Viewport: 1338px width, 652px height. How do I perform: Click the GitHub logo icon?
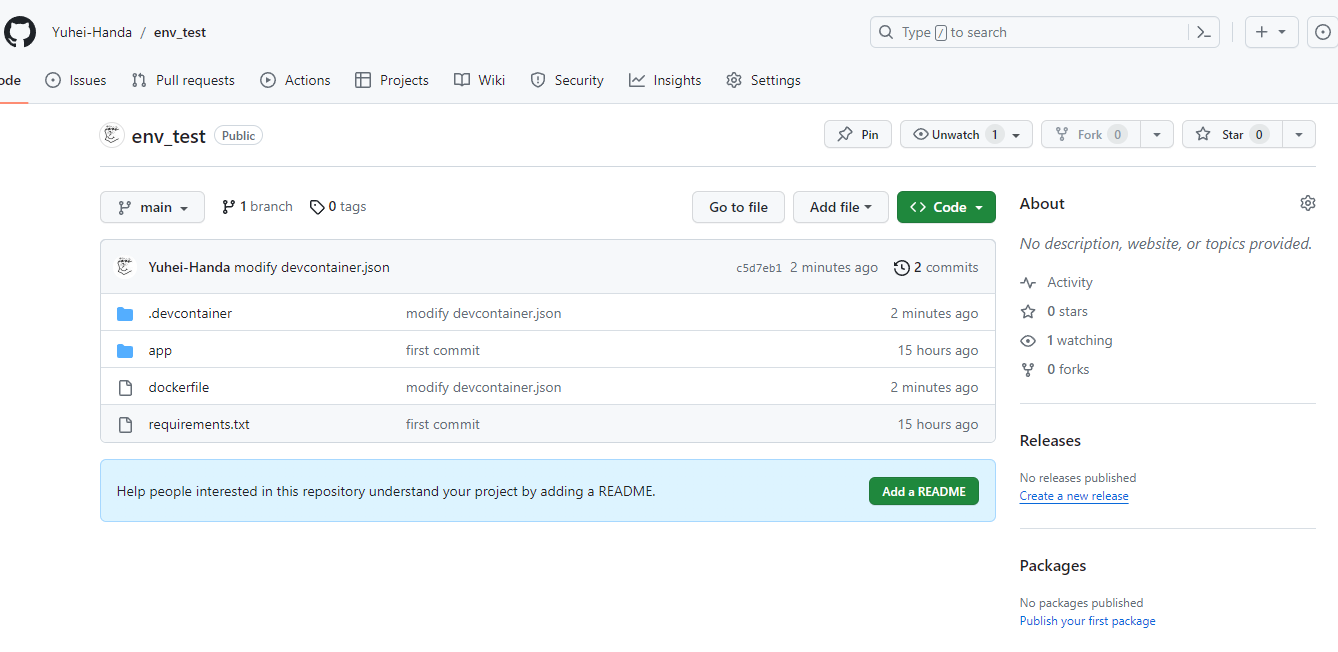pyautogui.click(x=20, y=31)
